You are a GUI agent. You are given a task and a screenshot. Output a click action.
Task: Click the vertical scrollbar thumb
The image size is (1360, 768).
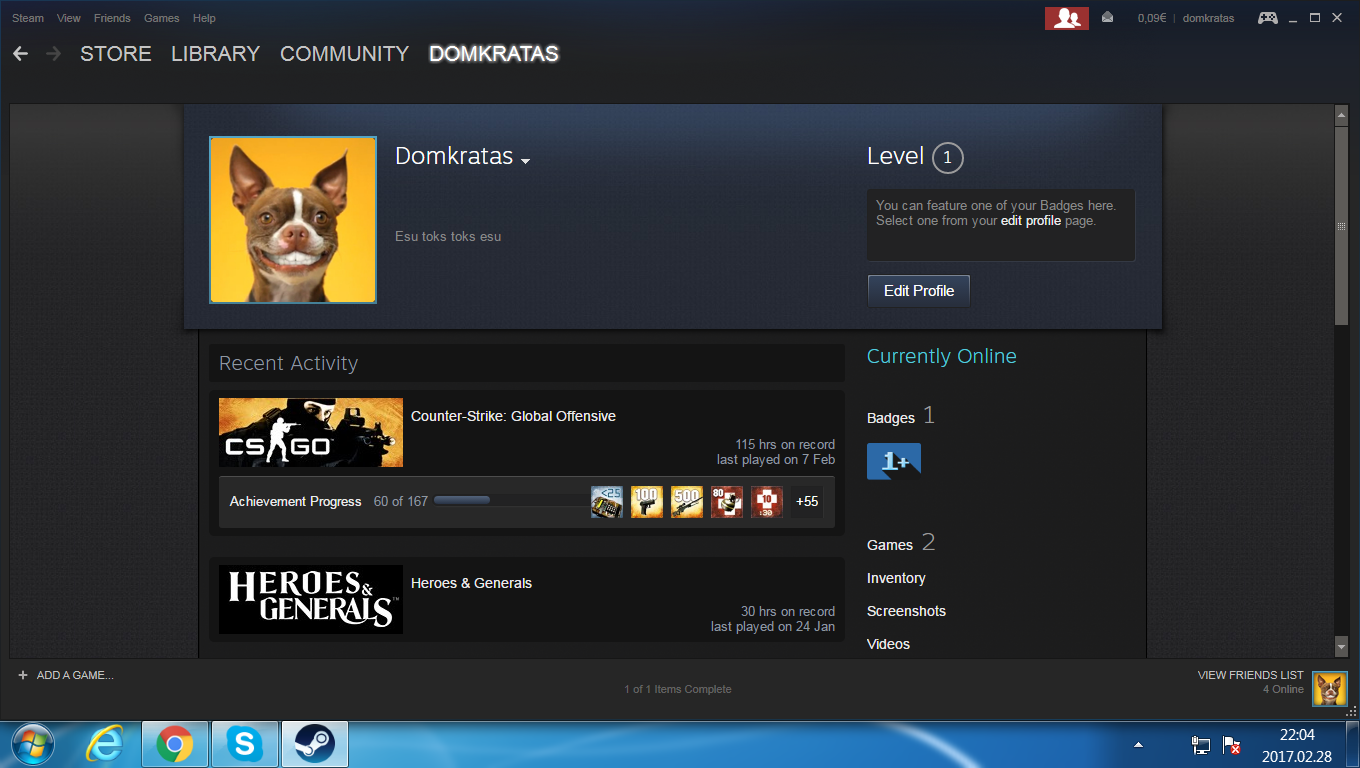point(1342,226)
